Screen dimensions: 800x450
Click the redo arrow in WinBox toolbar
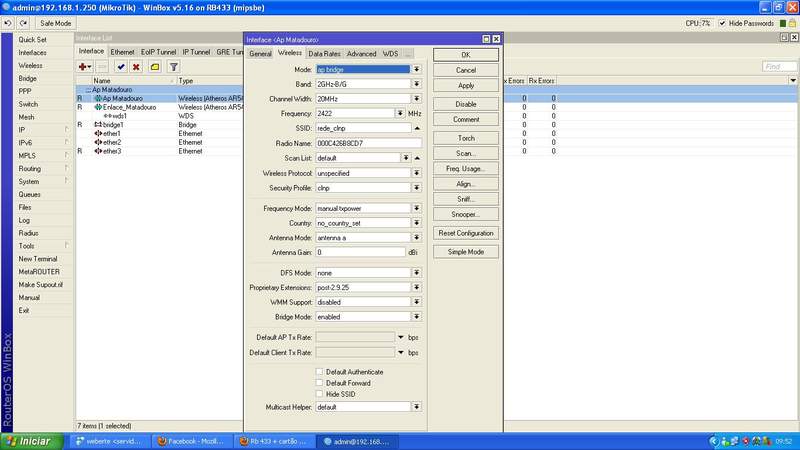pyautogui.click(x=23, y=23)
